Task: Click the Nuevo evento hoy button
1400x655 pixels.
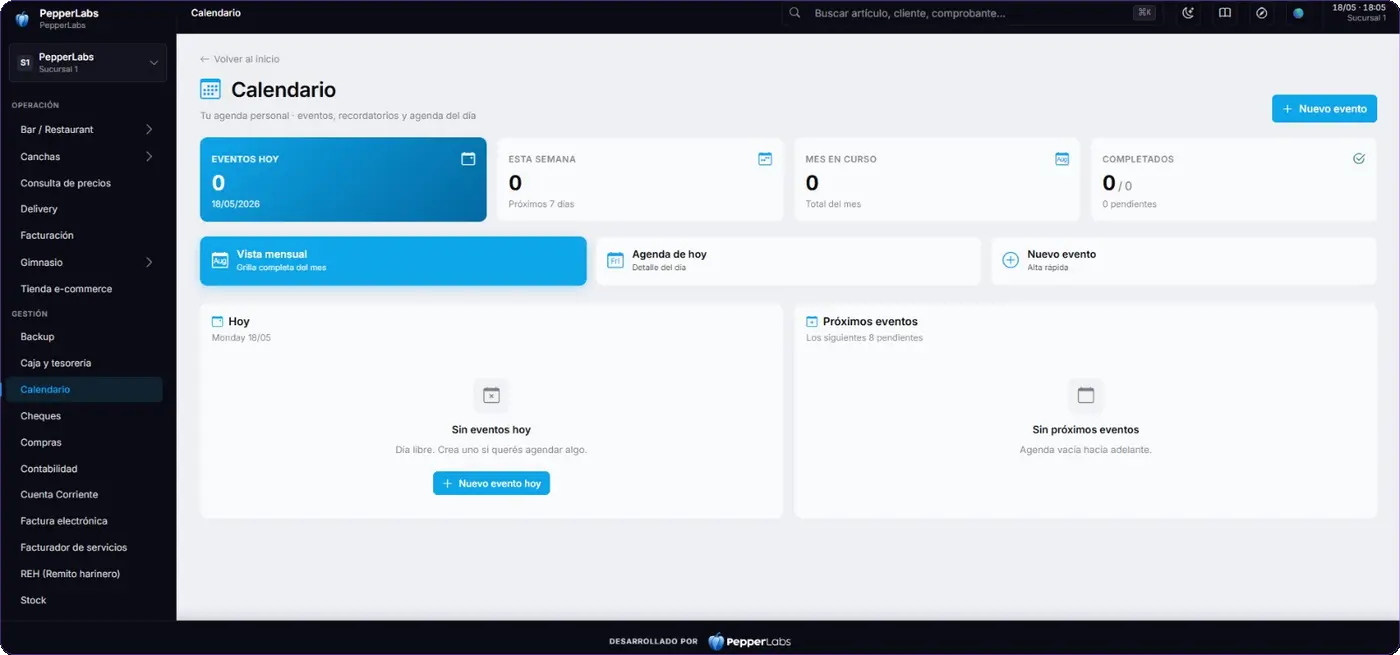Action: pos(491,483)
